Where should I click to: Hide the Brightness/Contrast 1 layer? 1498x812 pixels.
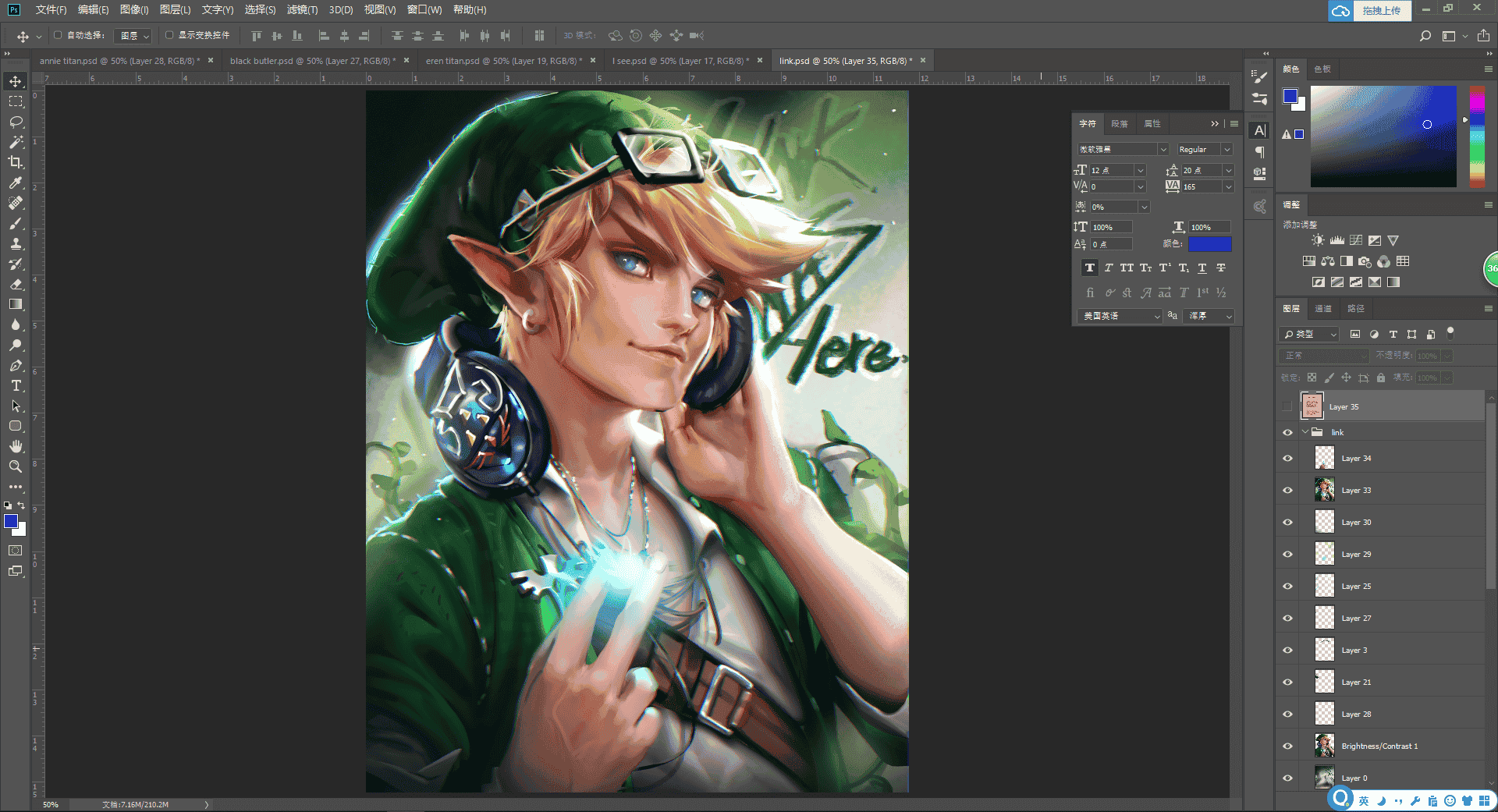pyautogui.click(x=1287, y=746)
